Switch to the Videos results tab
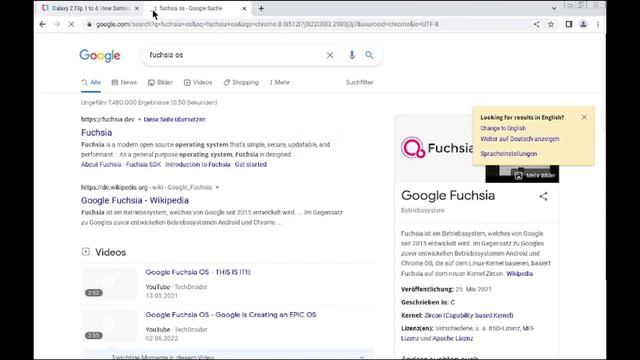 198,82
